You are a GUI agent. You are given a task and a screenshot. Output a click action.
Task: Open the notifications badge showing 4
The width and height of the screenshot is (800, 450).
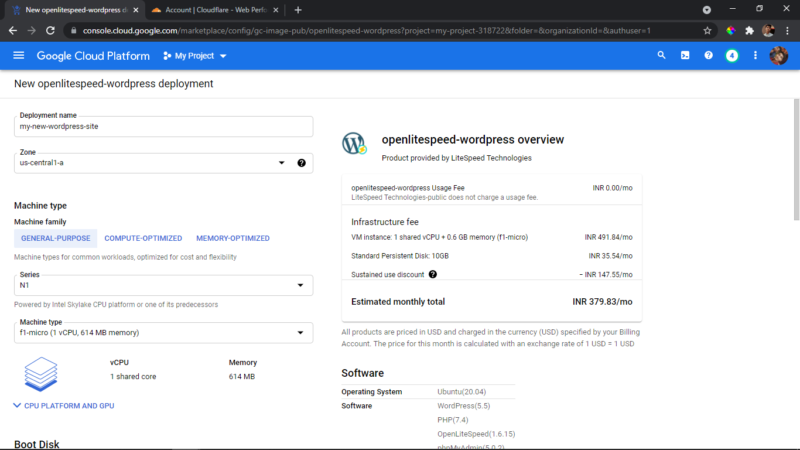[x=732, y=56]
